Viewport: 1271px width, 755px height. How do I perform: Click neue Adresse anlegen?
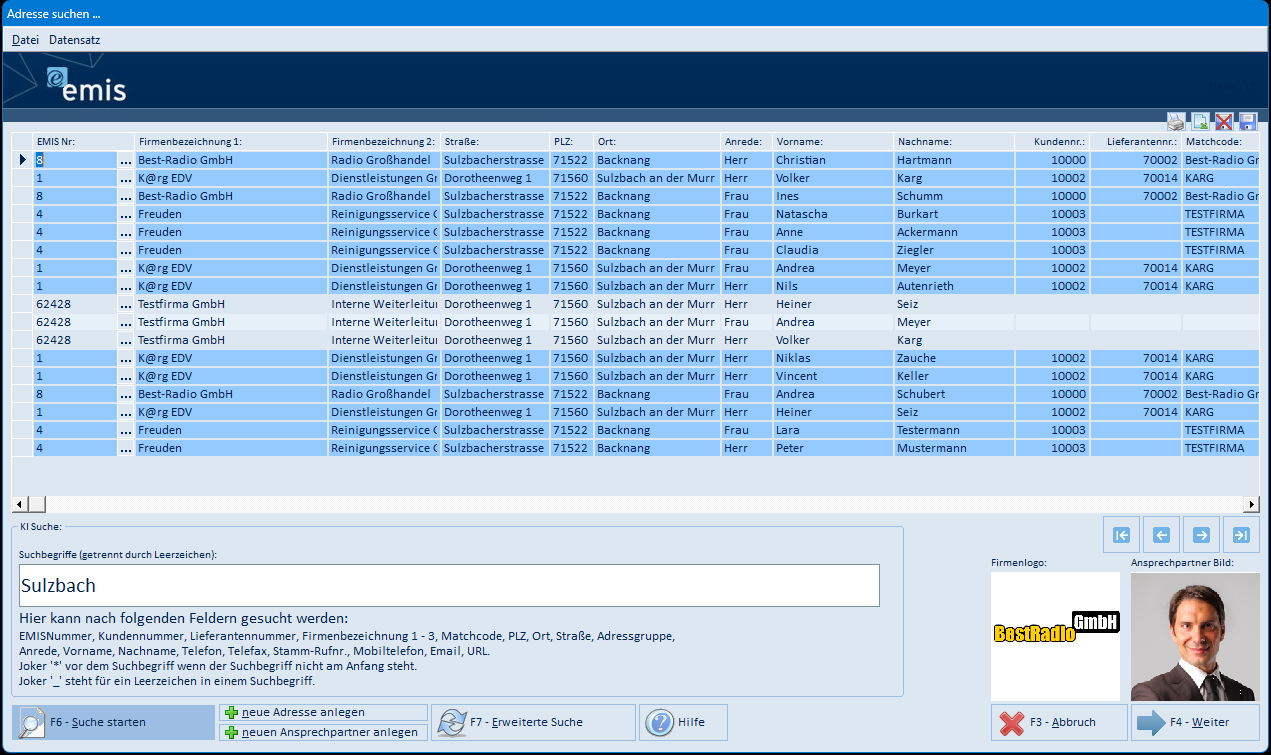323,712
